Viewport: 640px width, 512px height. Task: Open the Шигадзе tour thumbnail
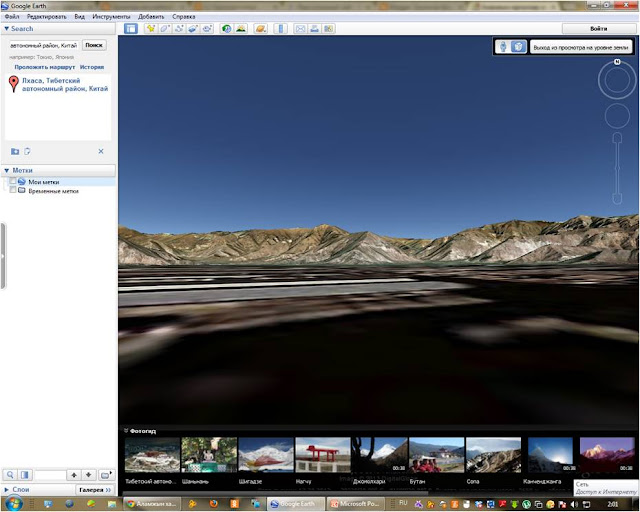coord(266,455)
